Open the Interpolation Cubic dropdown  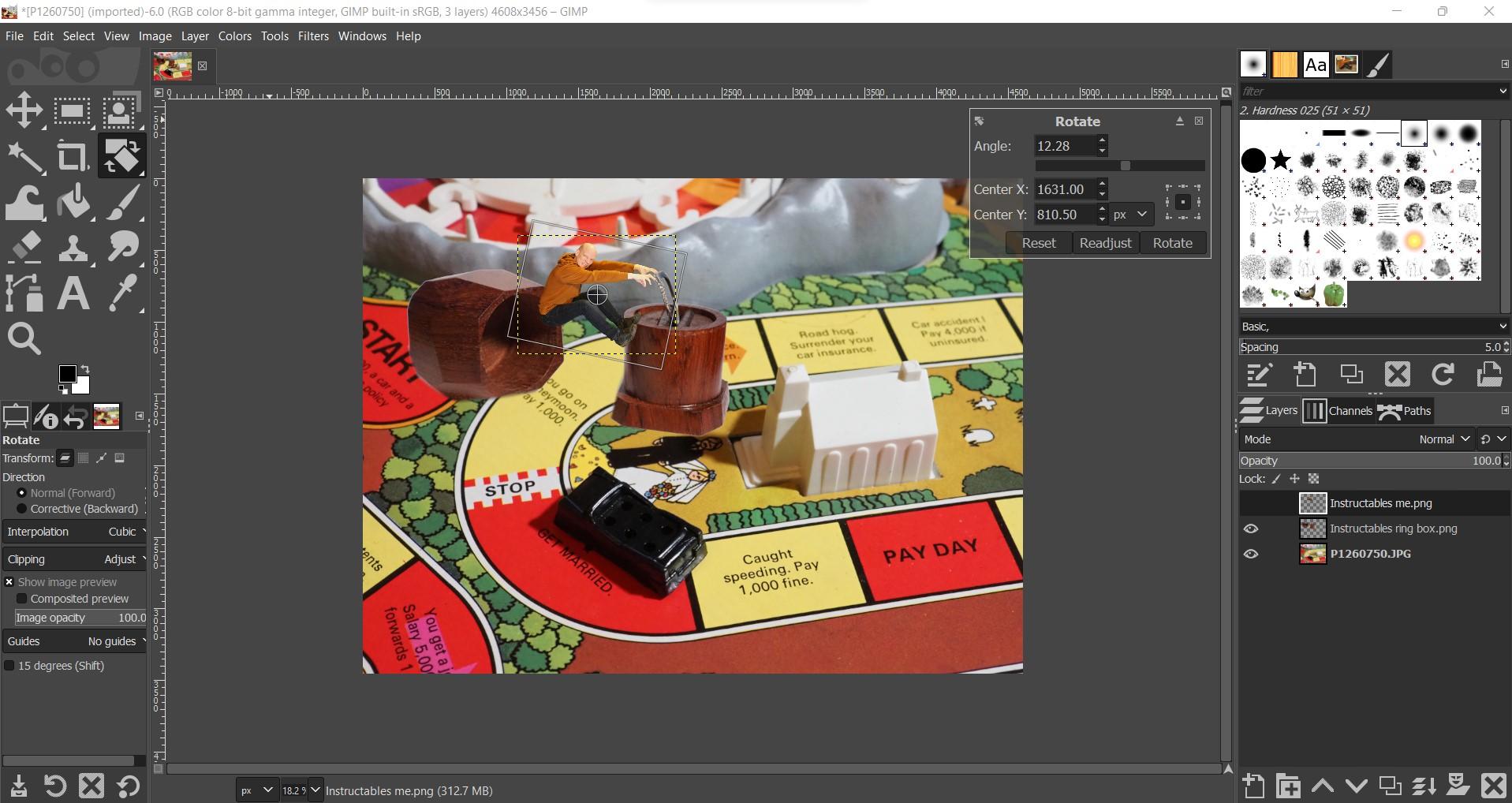[x=75, y=532]
